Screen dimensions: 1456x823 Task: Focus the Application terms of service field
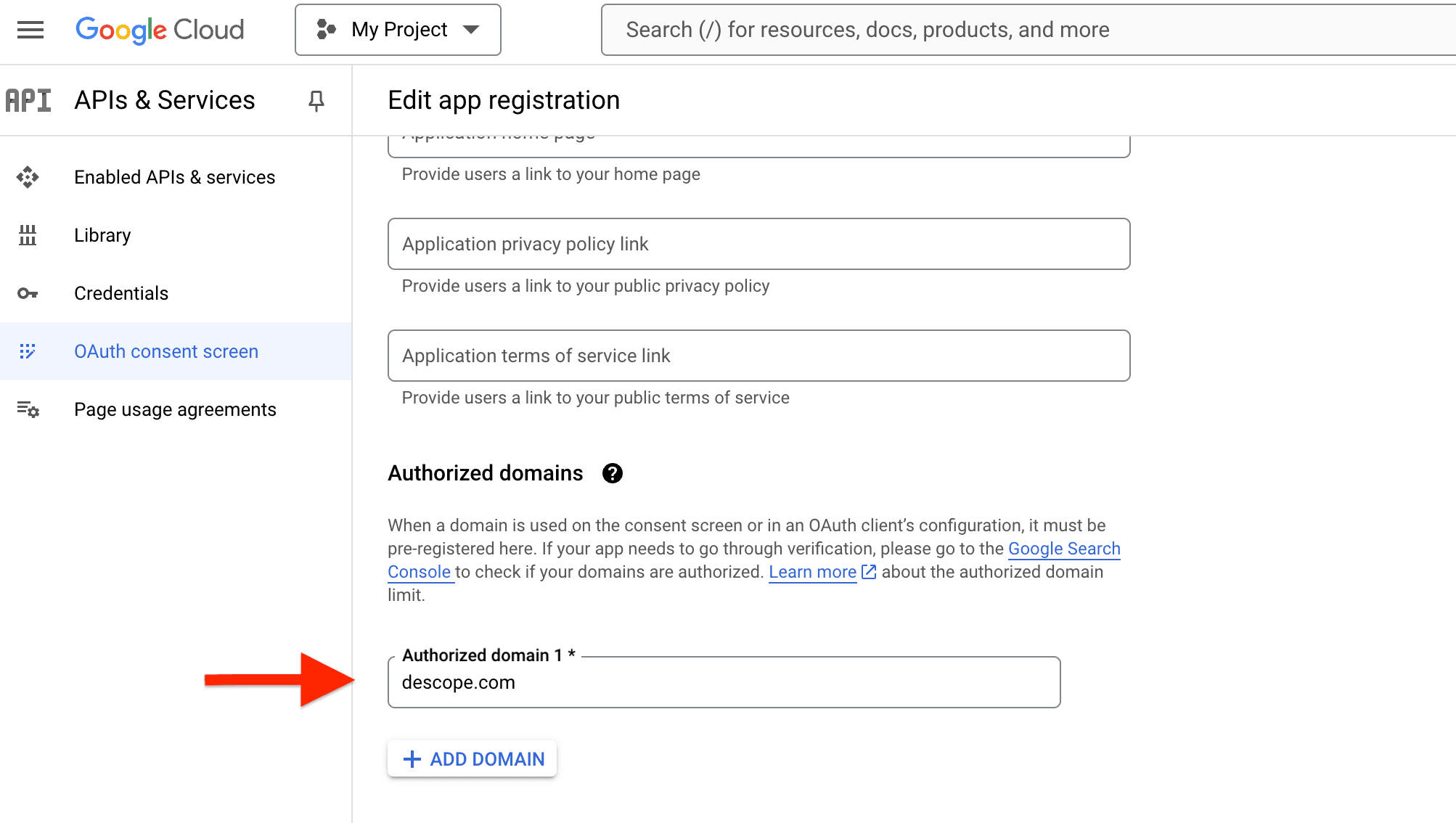point(758,356)
